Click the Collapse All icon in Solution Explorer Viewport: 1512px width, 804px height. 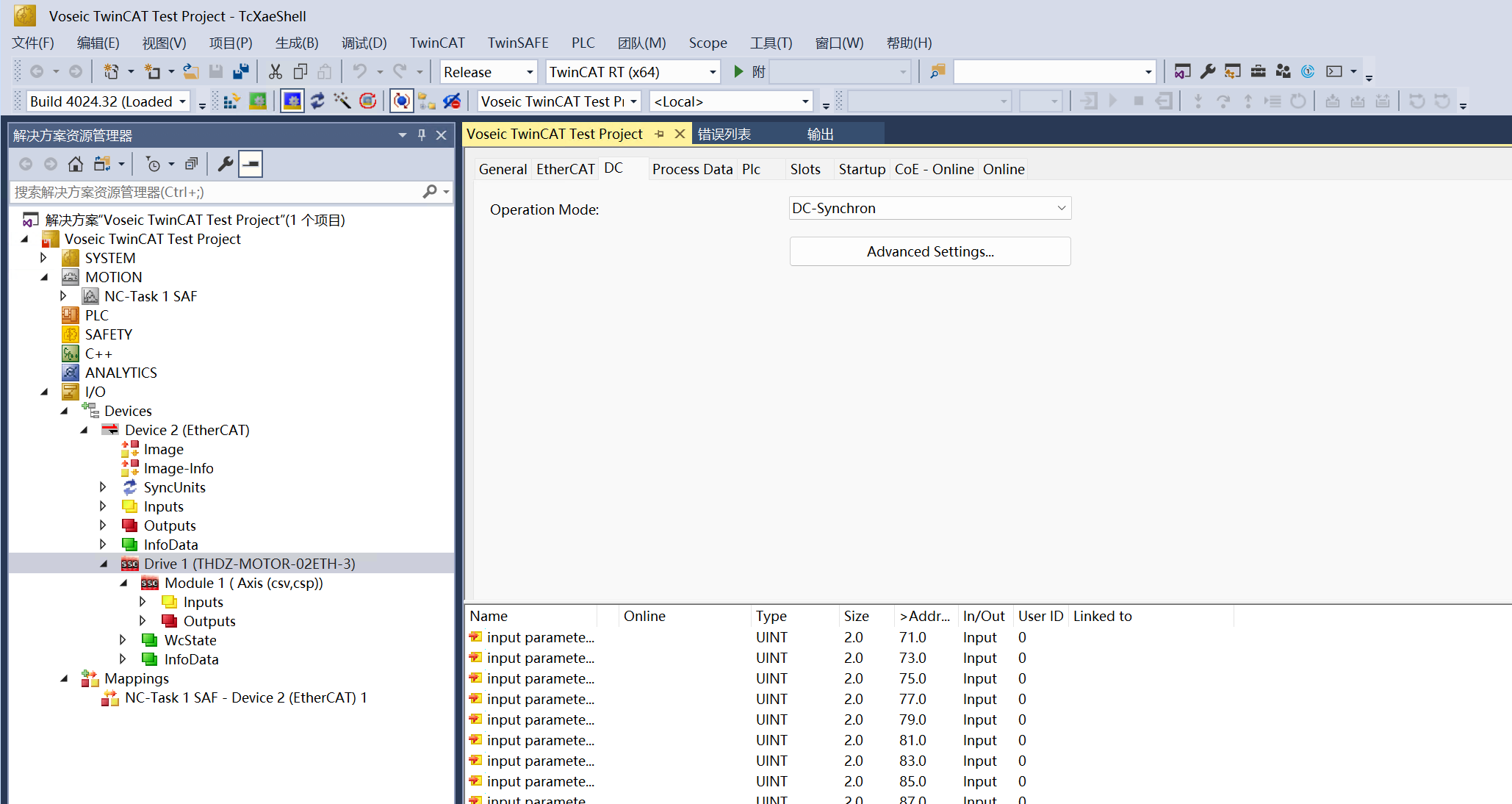point(191,164)
